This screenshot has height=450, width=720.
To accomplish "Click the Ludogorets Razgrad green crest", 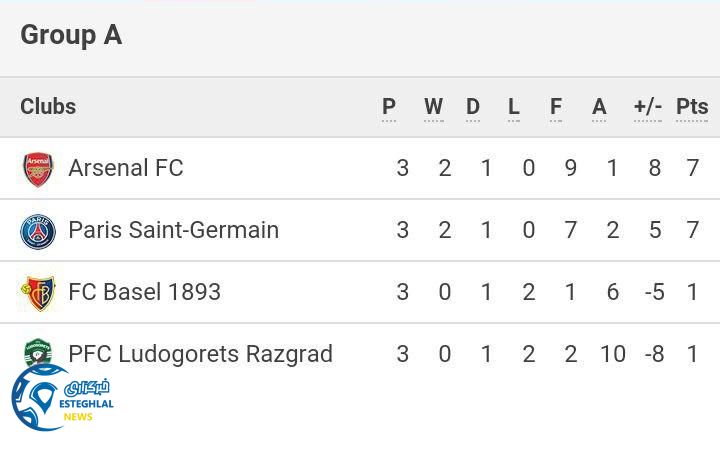I will 38,349.
